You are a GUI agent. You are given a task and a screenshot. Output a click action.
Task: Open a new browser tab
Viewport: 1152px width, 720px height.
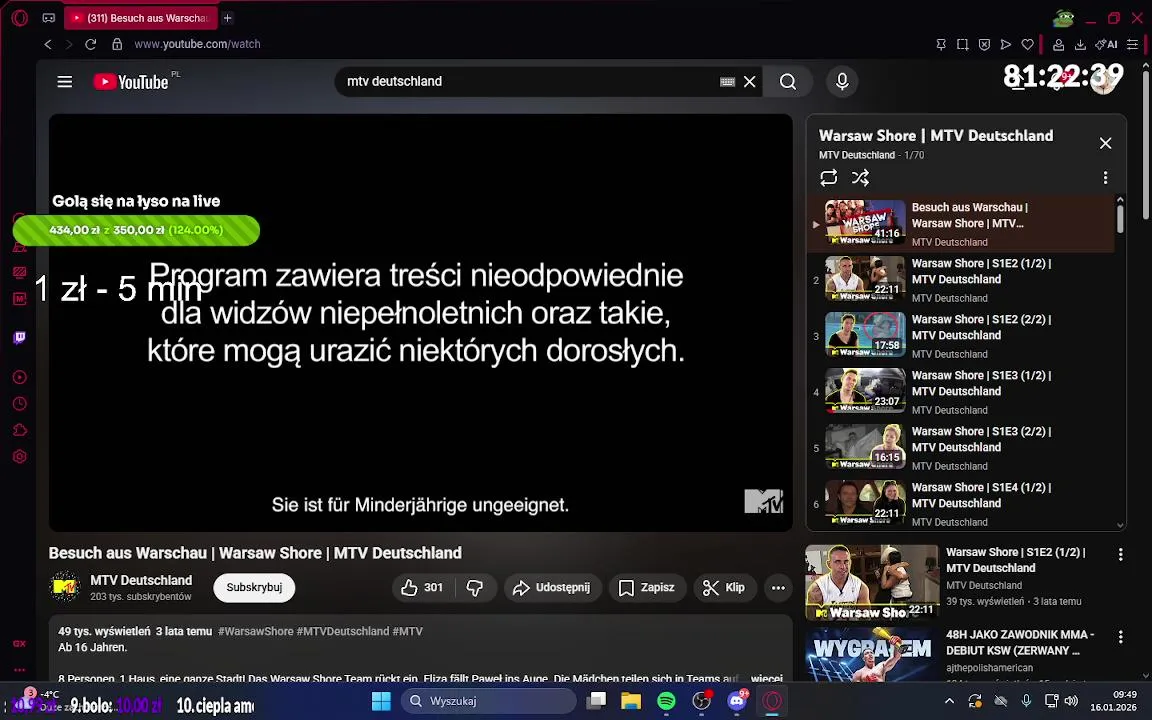click(228, 18)
